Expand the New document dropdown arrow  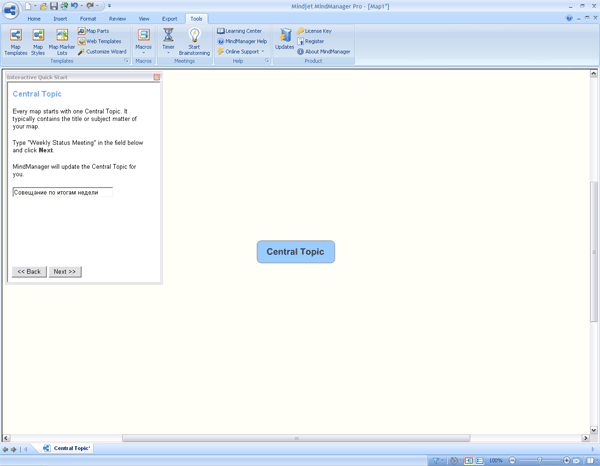35,6
